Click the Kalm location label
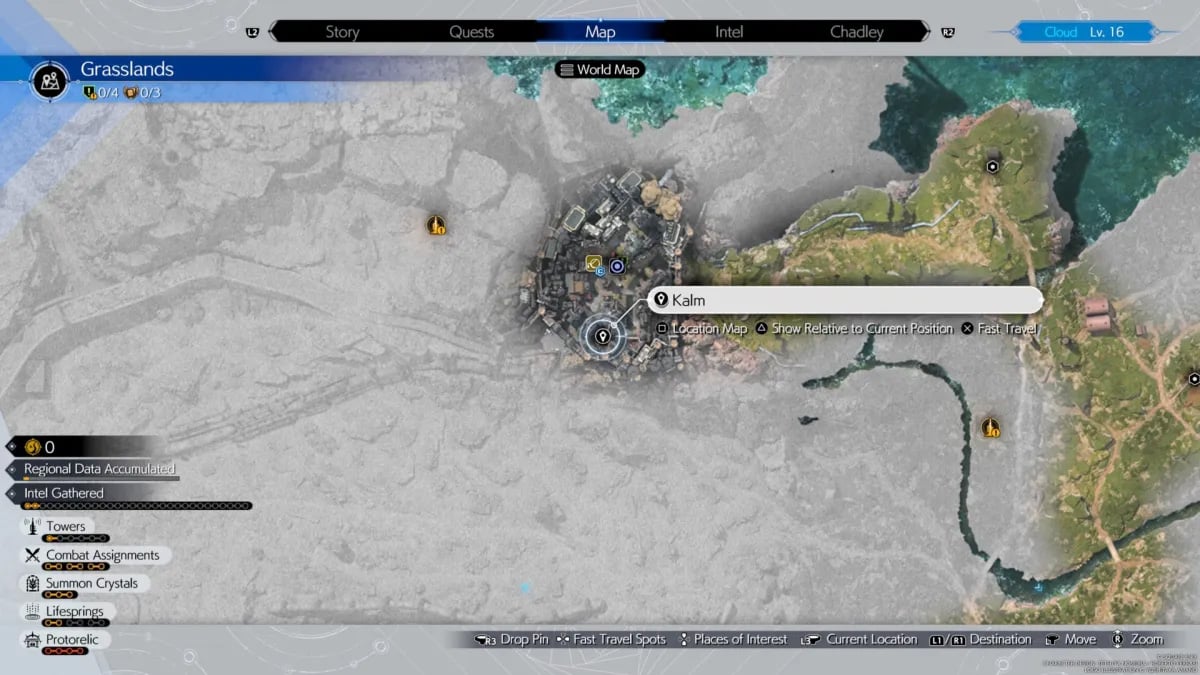Viewport: 1200px width, 675px height. pyautogui.click(x=845, y=300)
